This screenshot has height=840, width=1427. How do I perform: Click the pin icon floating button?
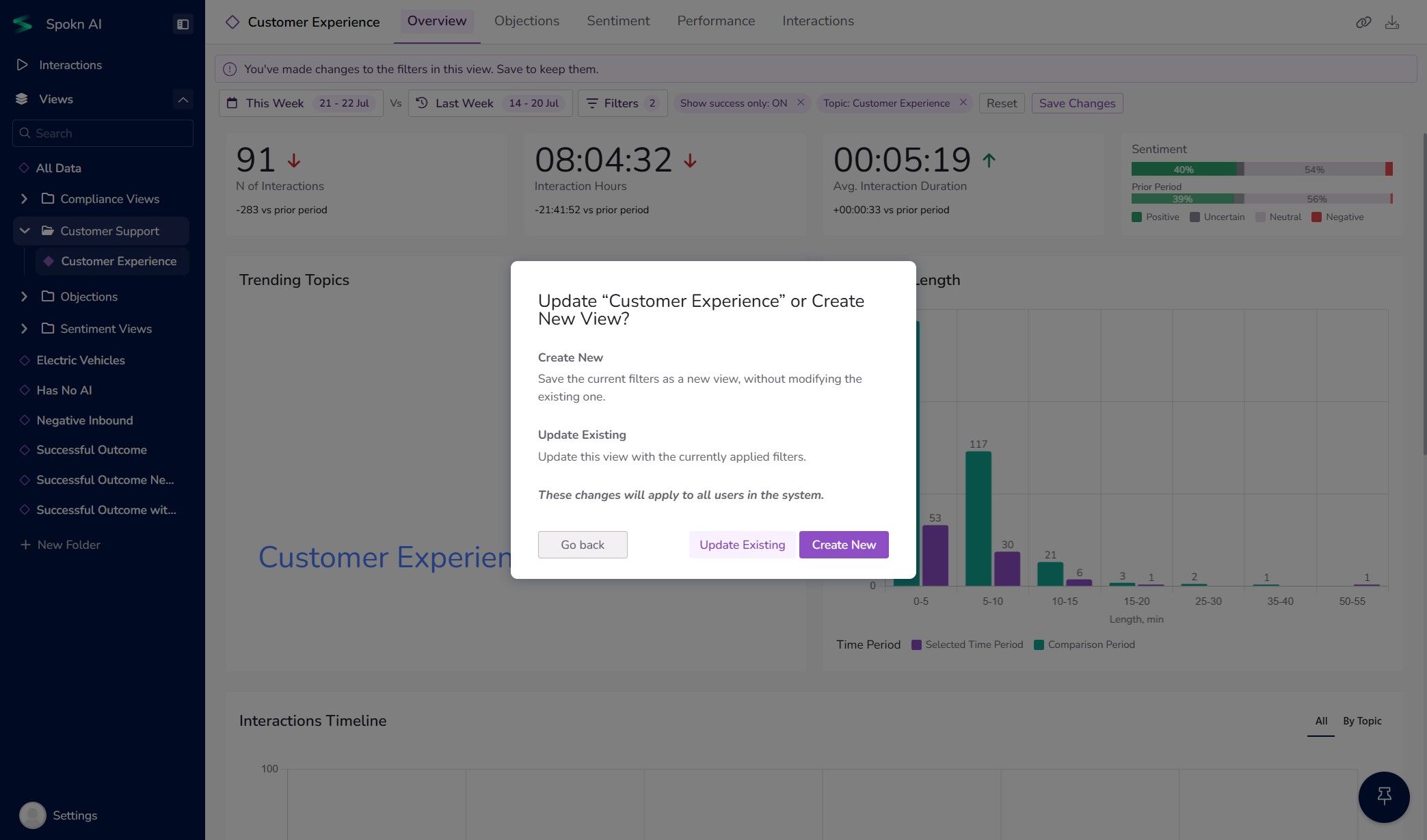(1383, 796)
